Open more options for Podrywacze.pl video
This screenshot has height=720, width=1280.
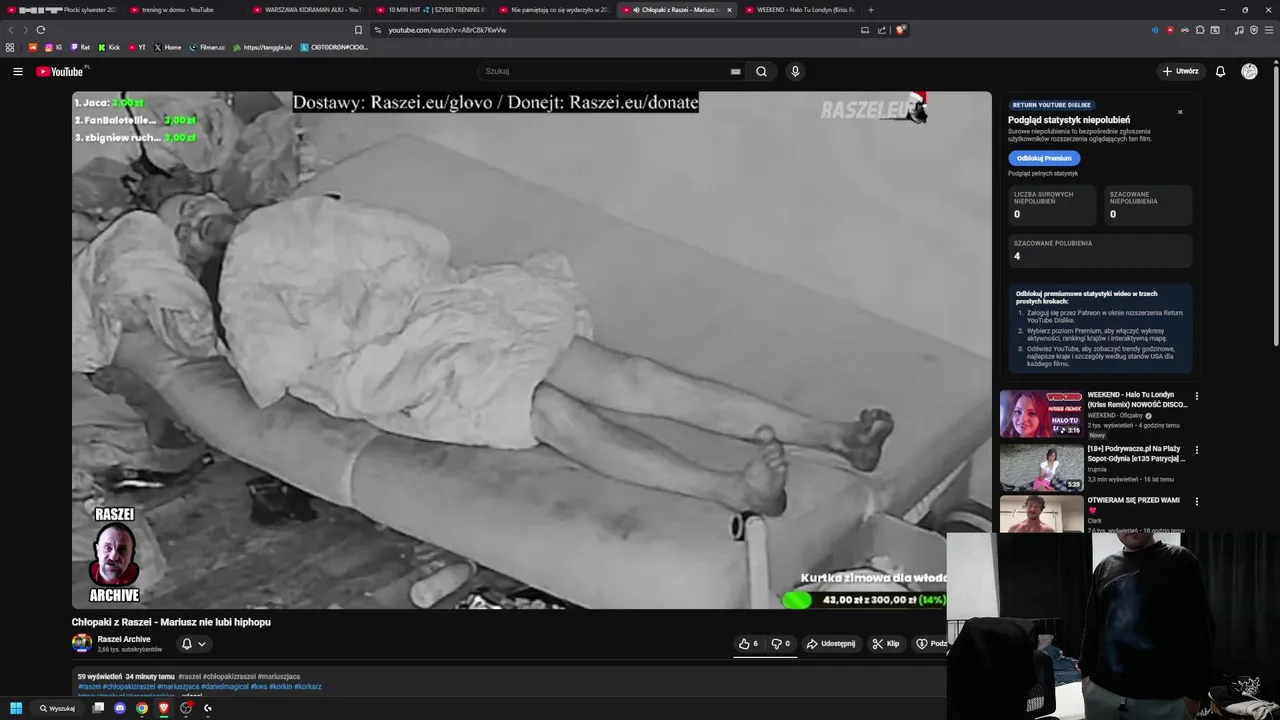click(x=1196, y=450)
